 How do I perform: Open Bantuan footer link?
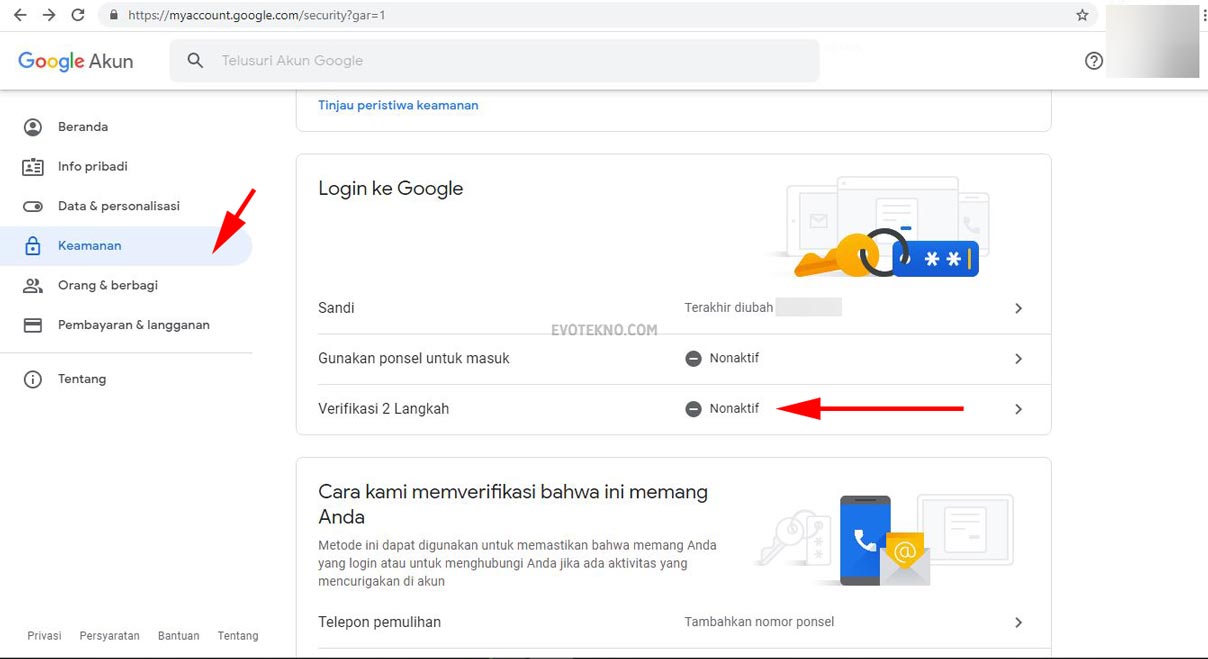pos(179,636)
